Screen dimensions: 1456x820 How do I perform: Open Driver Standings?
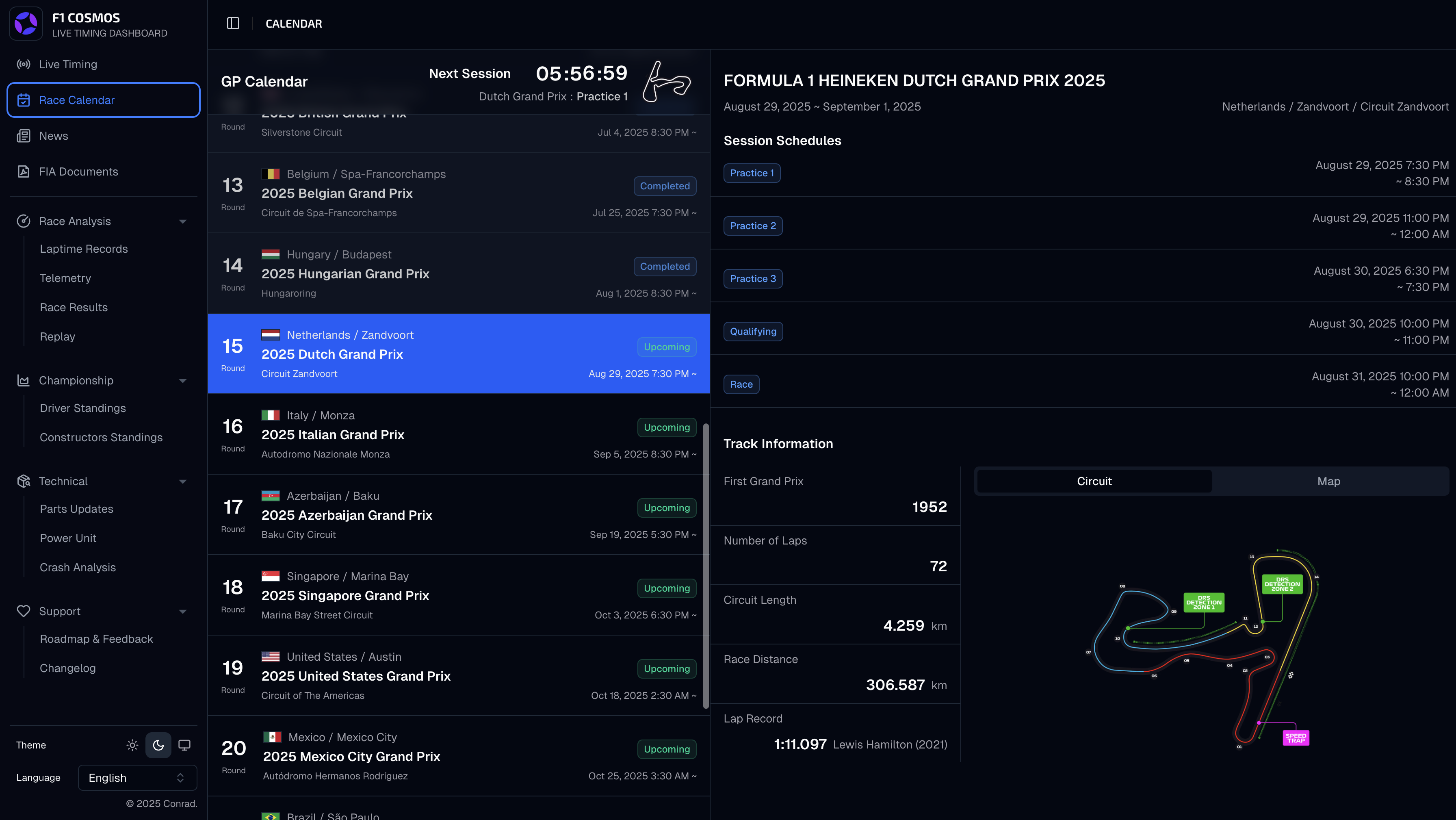pyautogui.click(x=82, y=408)
